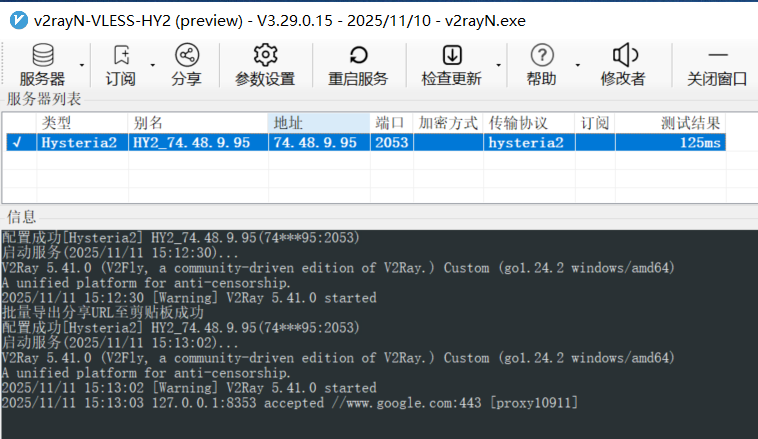The width and height of the screenshot is (758, 439).
Task: Click the 修改者 speaker icon
Action: click(624, 55)
